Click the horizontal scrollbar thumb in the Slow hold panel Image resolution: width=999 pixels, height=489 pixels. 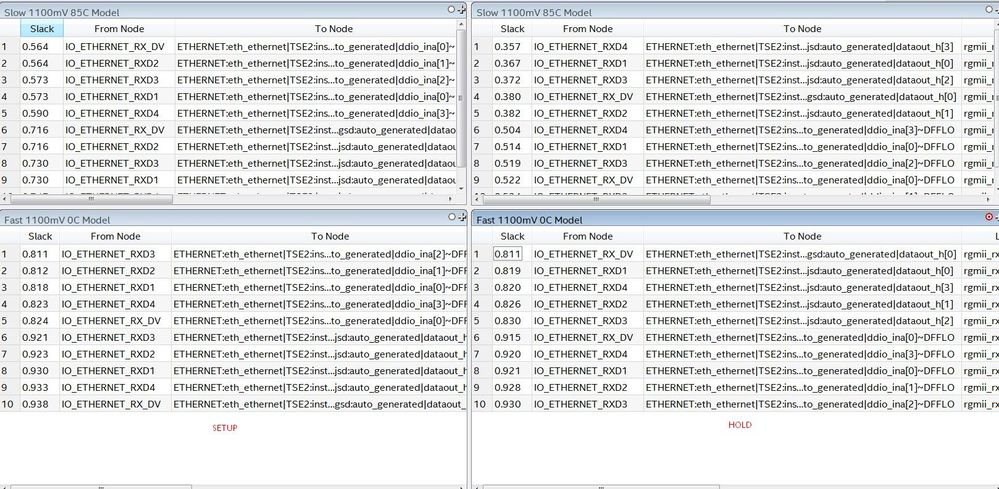click(596, 199)
